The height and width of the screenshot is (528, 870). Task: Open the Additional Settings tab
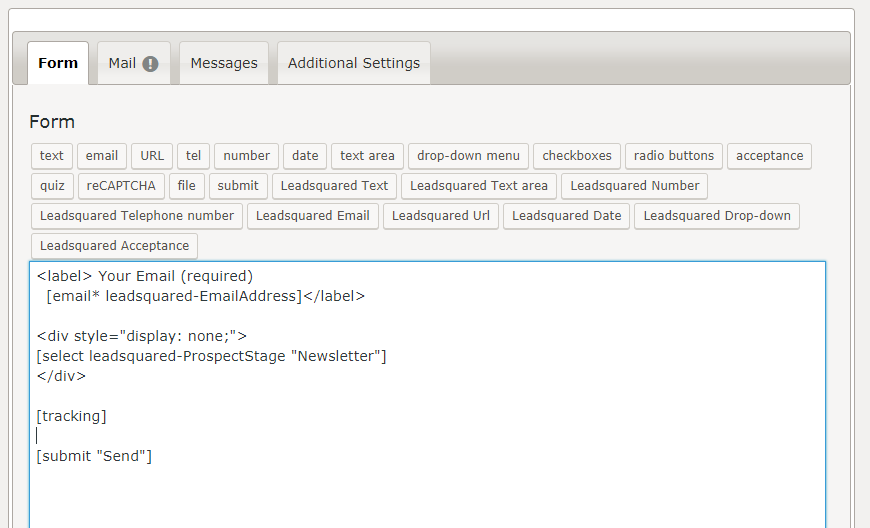tap(354, 63)
